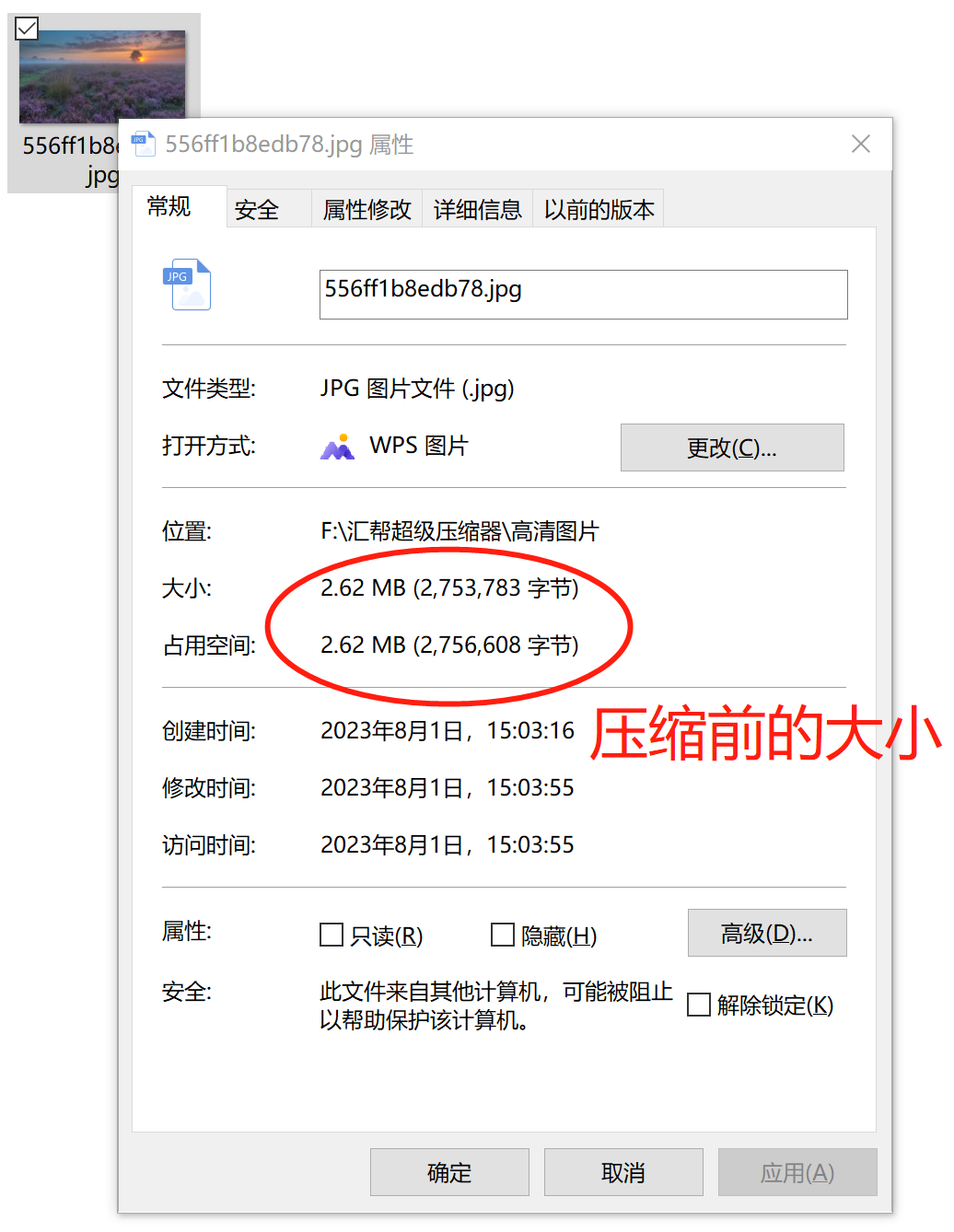Click the disk usage value 2,756,608 字节

tap(495, 645)
